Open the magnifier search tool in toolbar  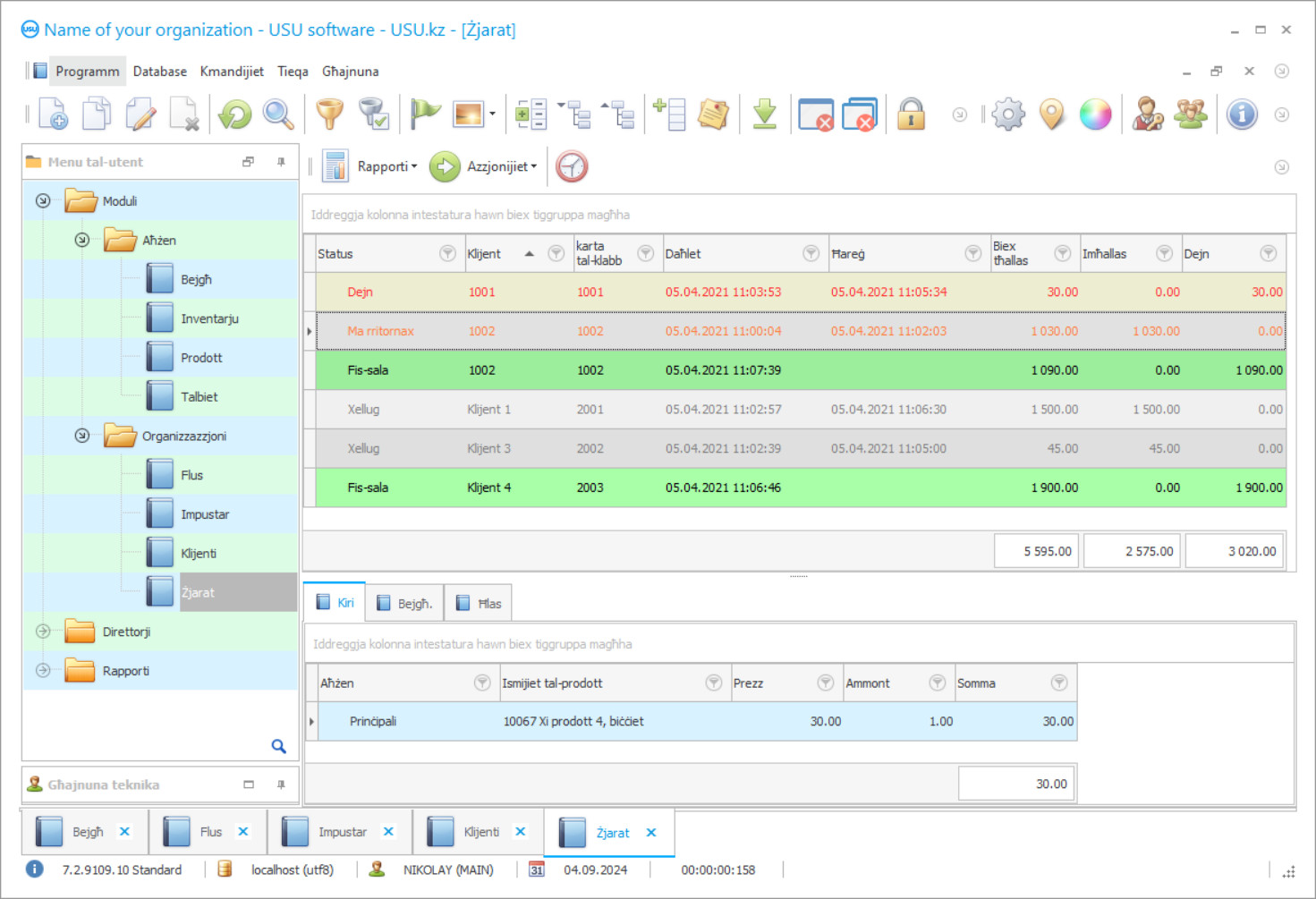pos(278,114)
